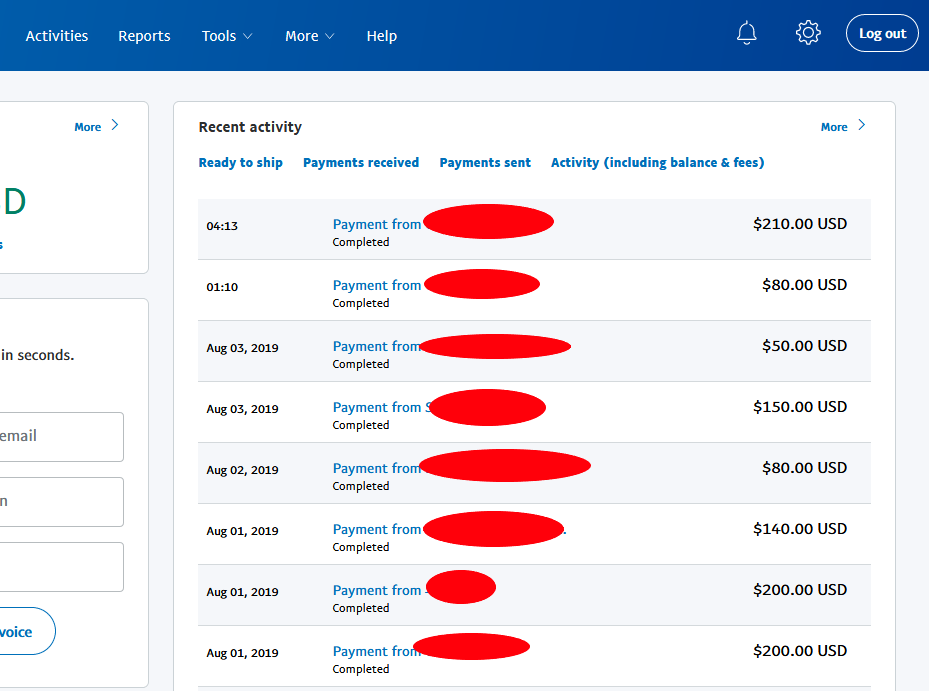The width and height of the screenshot is (929, 691).
Task: Click the Recent activity heading
Action: coord(250,127)
